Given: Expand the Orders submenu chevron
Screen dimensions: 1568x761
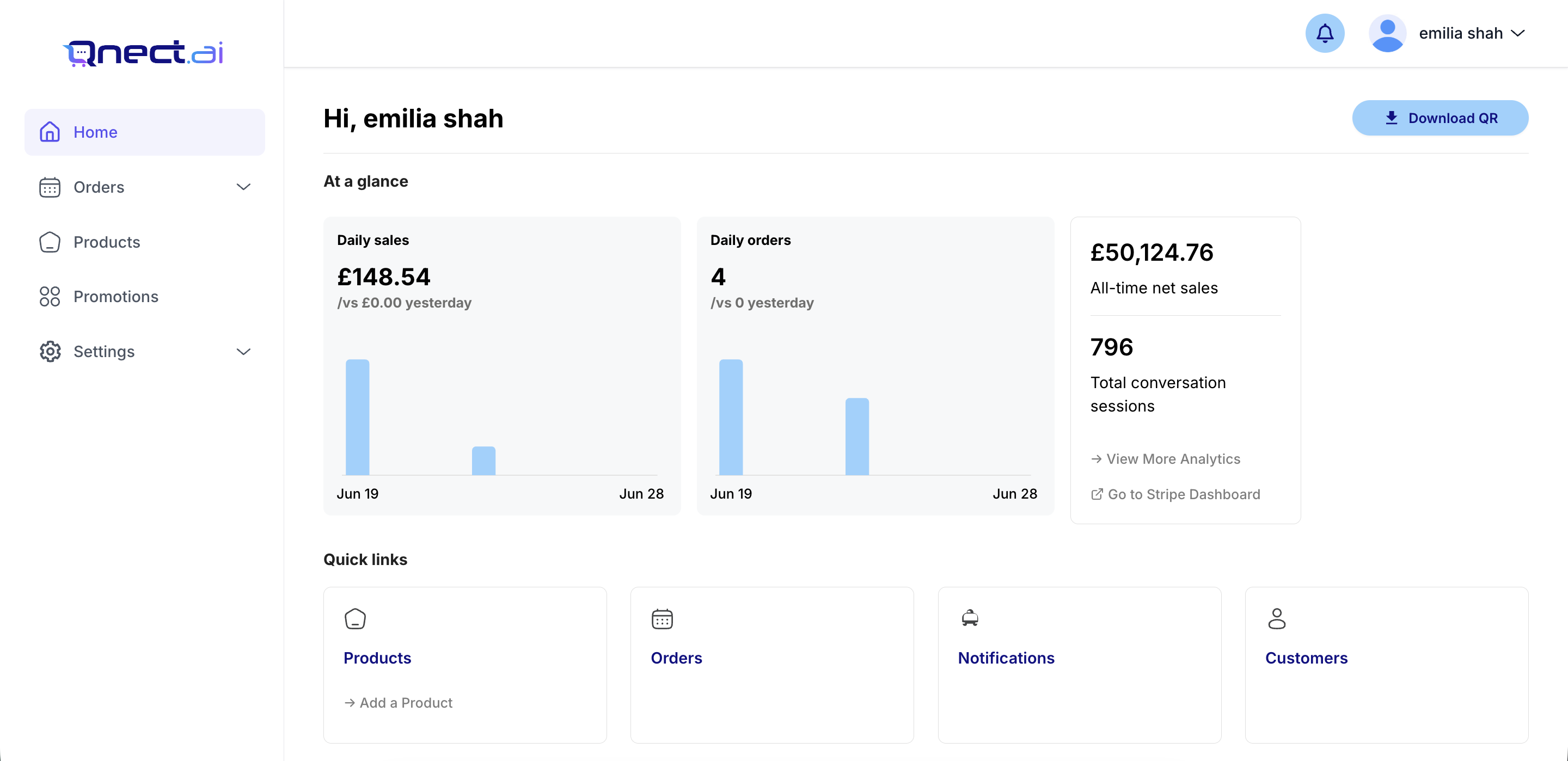Looking at the screenshot, I should [x=243, y=187].
